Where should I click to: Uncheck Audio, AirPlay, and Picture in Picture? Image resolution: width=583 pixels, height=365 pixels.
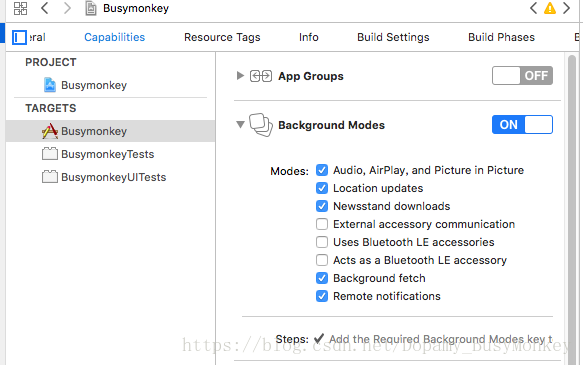tap(322, 170)
